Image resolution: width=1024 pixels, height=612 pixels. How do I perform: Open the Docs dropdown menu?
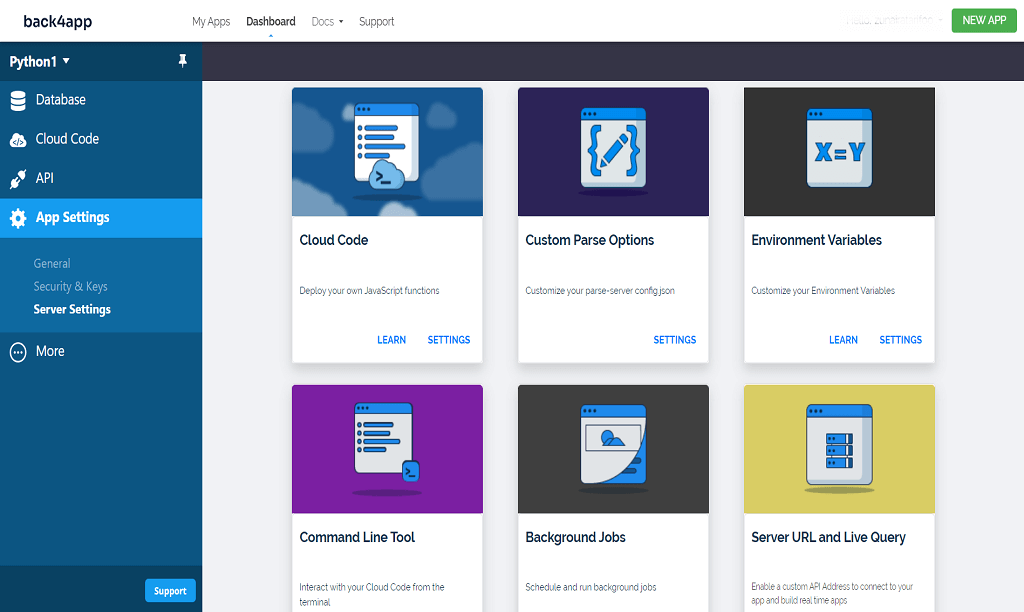point(327,22)
